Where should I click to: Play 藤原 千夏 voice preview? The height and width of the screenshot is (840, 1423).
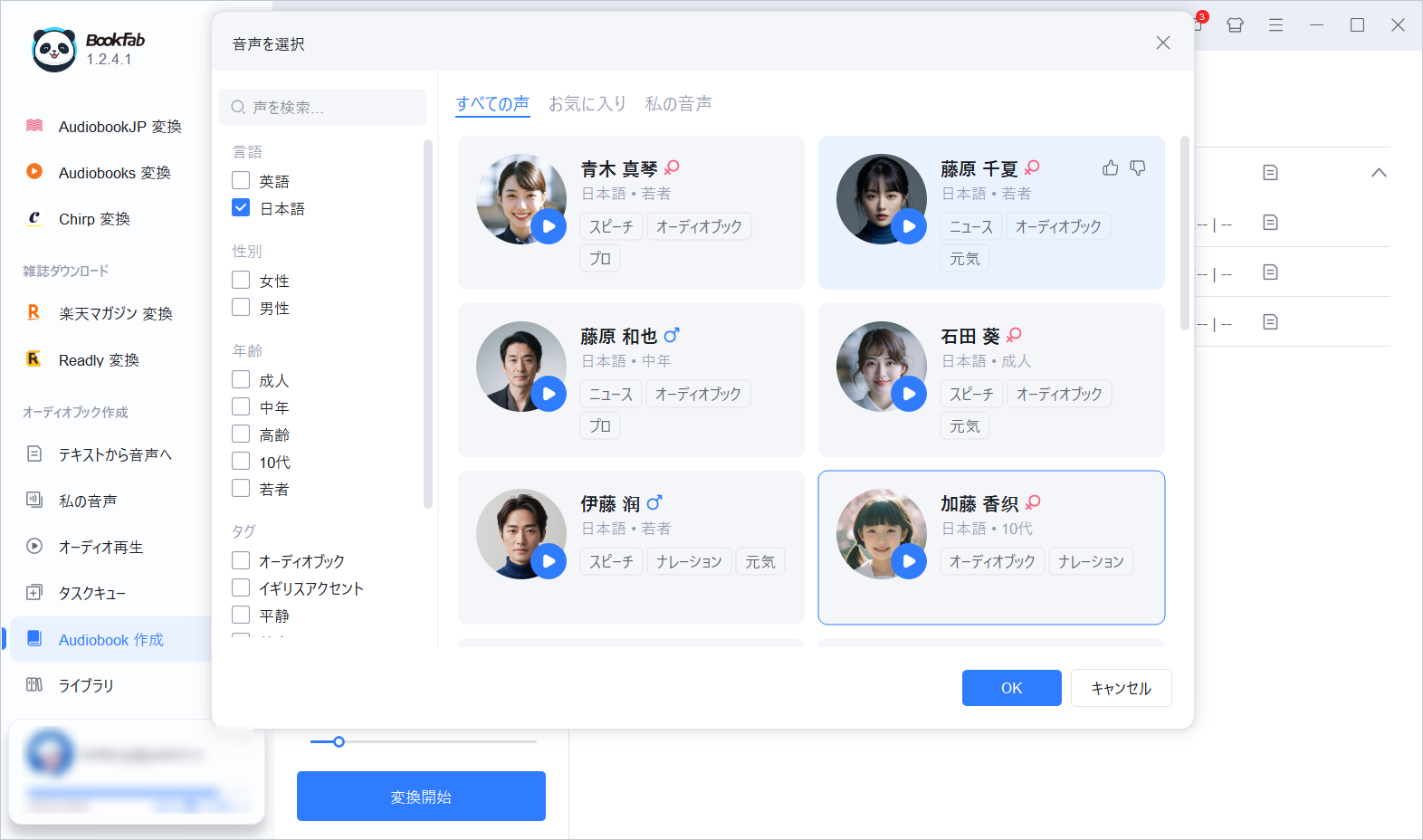tap(909, 226)
